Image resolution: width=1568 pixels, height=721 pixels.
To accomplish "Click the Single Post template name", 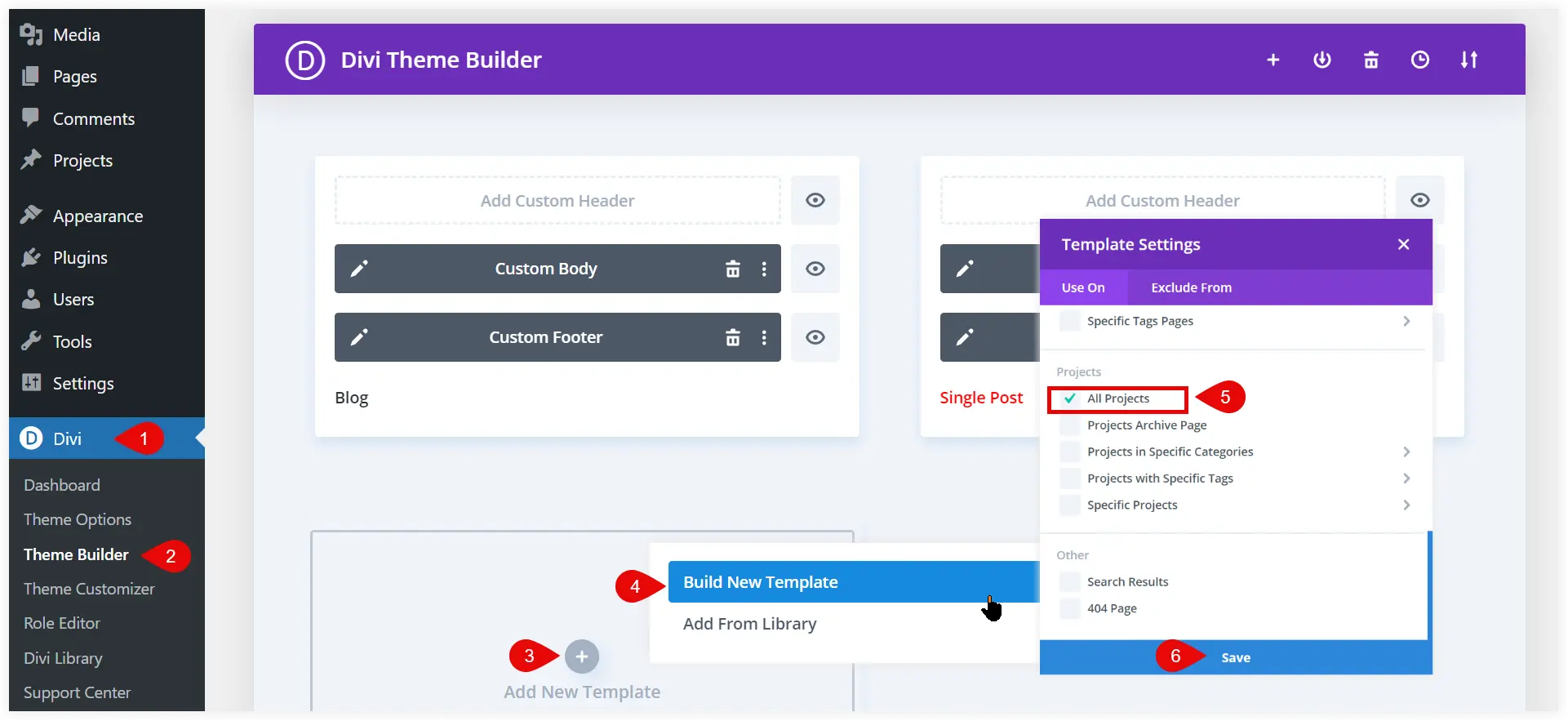I will (981, 398).
